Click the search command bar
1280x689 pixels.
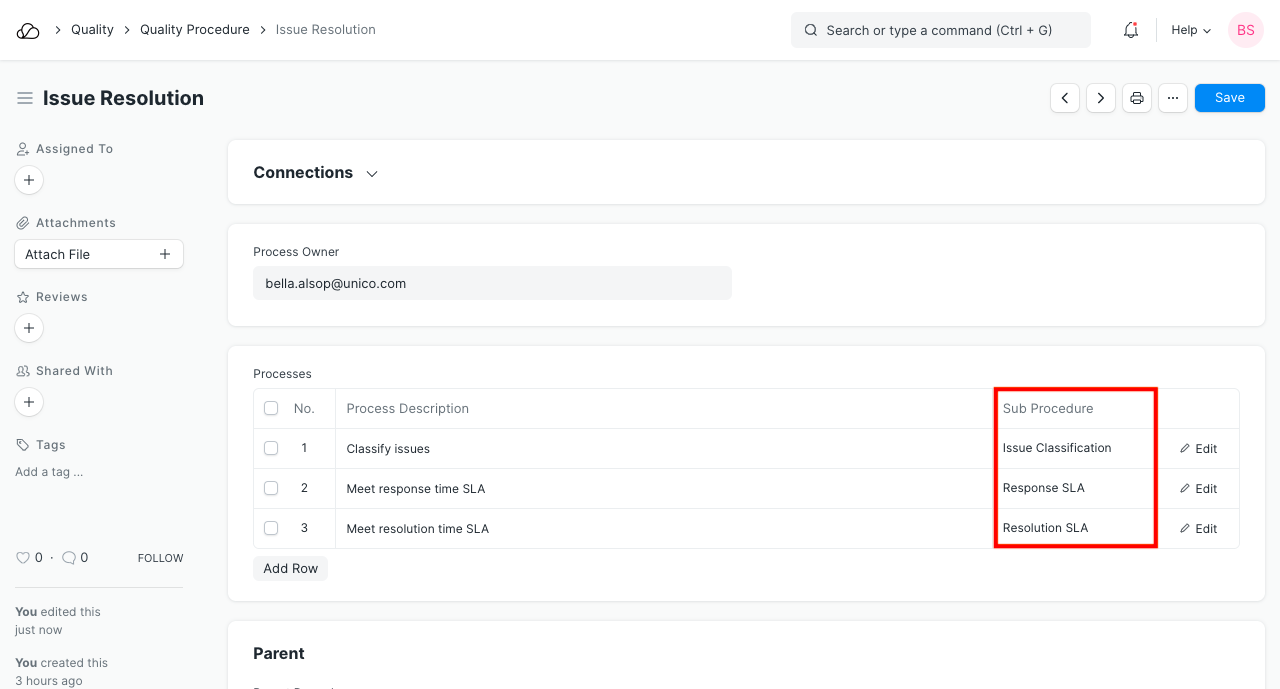coord(940,30)
